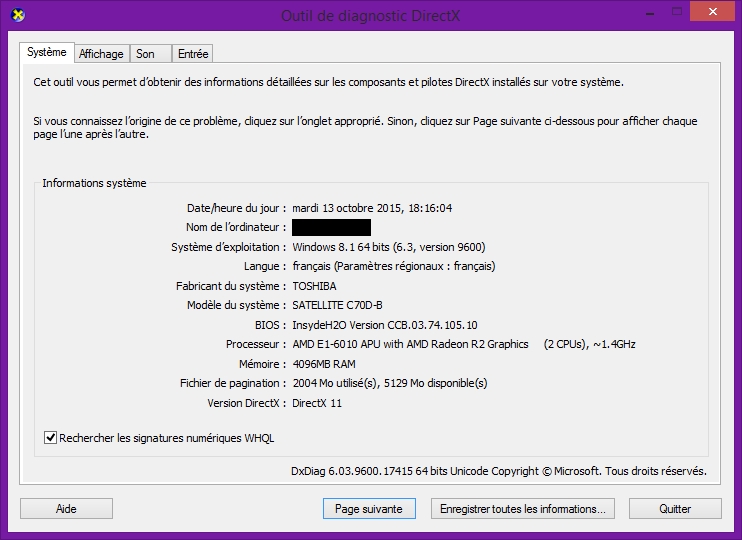Click the date value mardi 13 octobre 2015
The image size is (742, 540).
372,208
